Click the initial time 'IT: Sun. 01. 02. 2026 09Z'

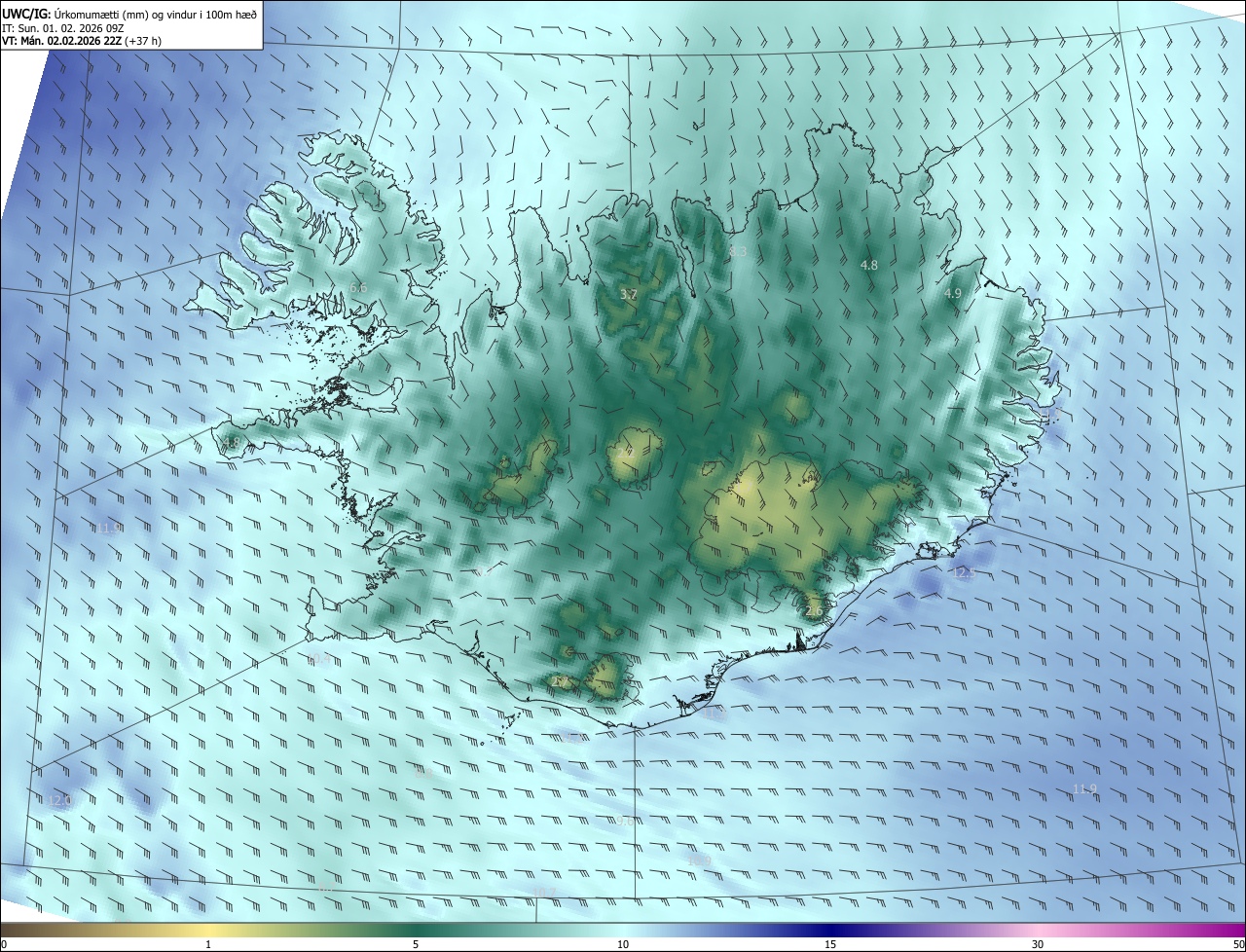(x=64, y=27)
